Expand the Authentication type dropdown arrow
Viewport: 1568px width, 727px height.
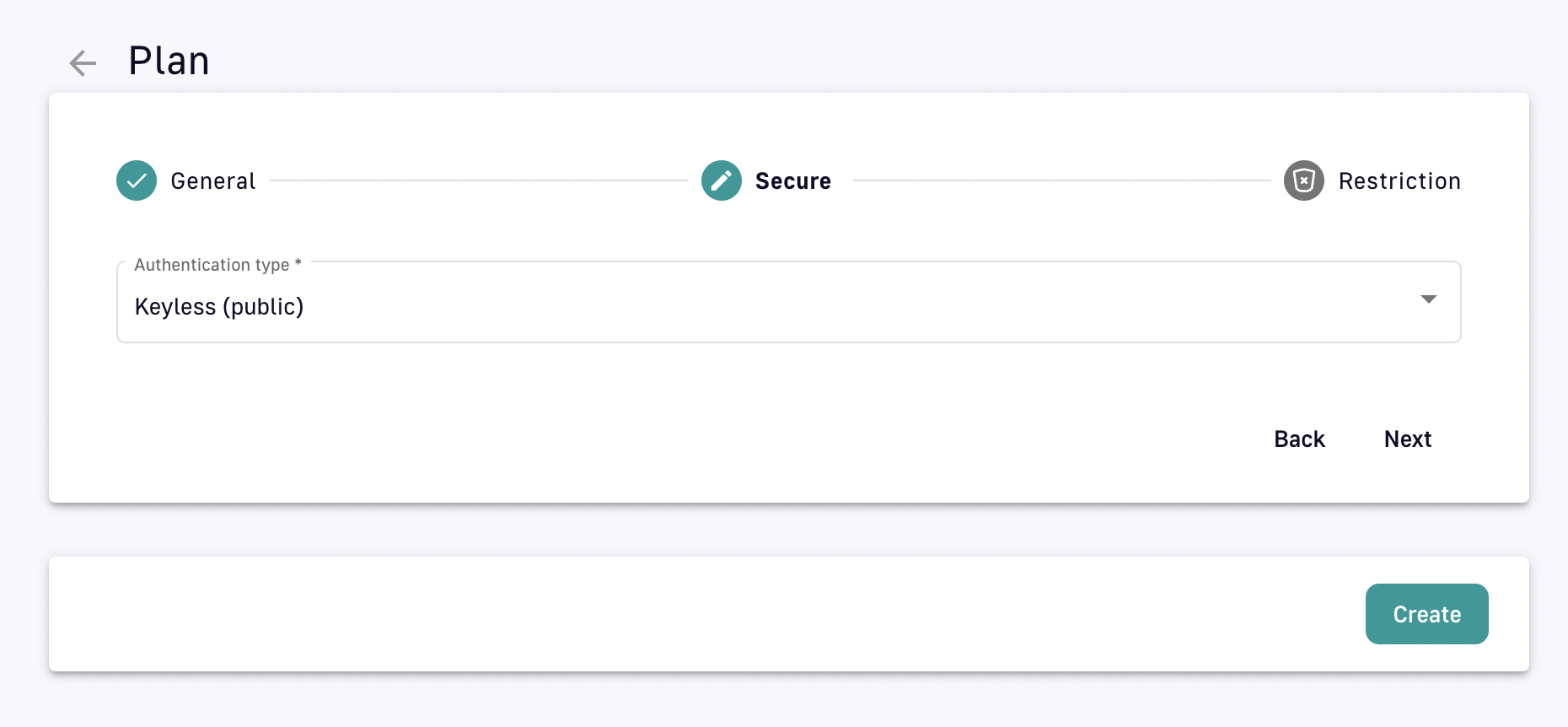click(x=1428, y=299)
